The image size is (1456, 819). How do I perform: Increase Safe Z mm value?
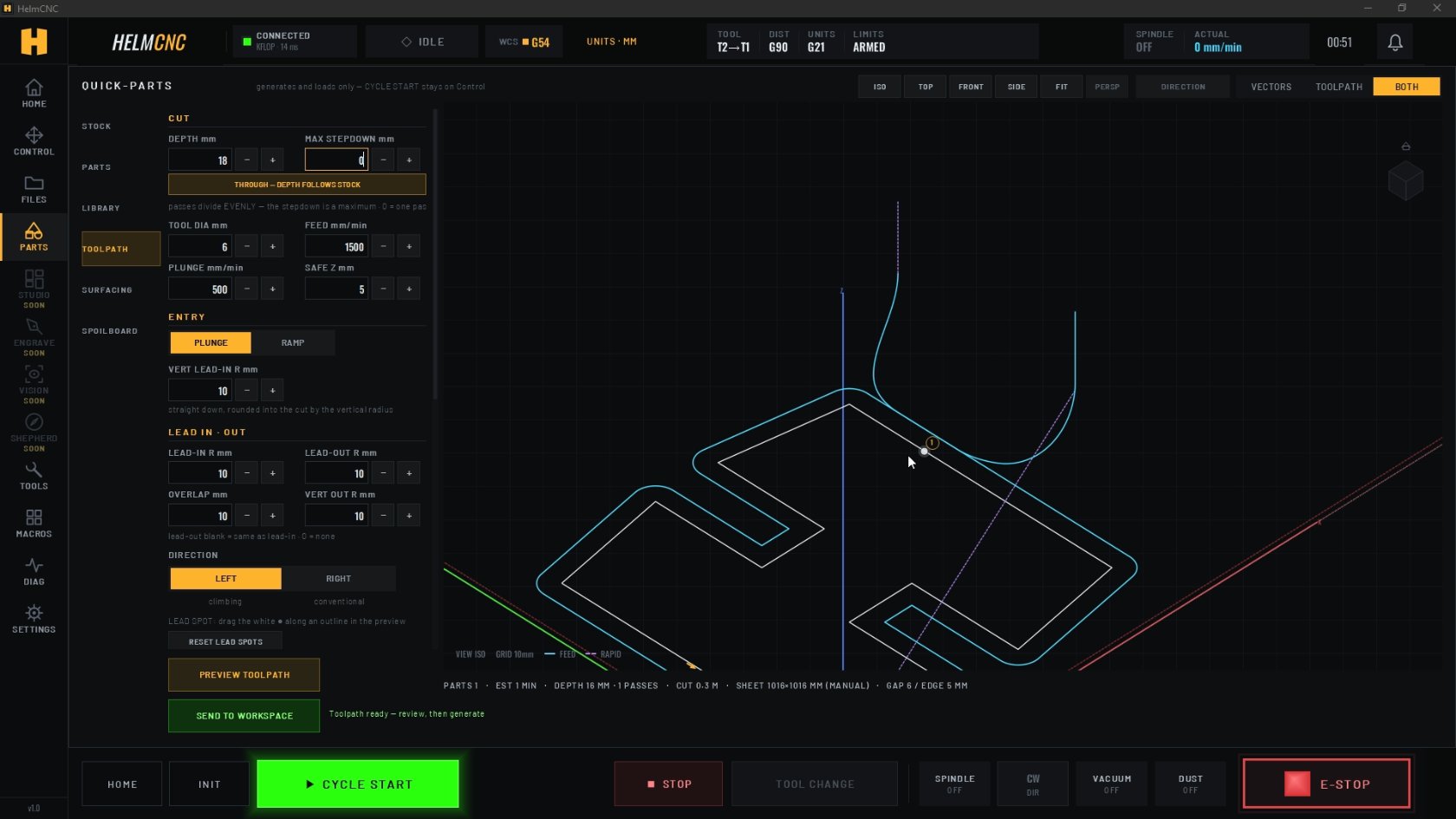pos(409,289)
